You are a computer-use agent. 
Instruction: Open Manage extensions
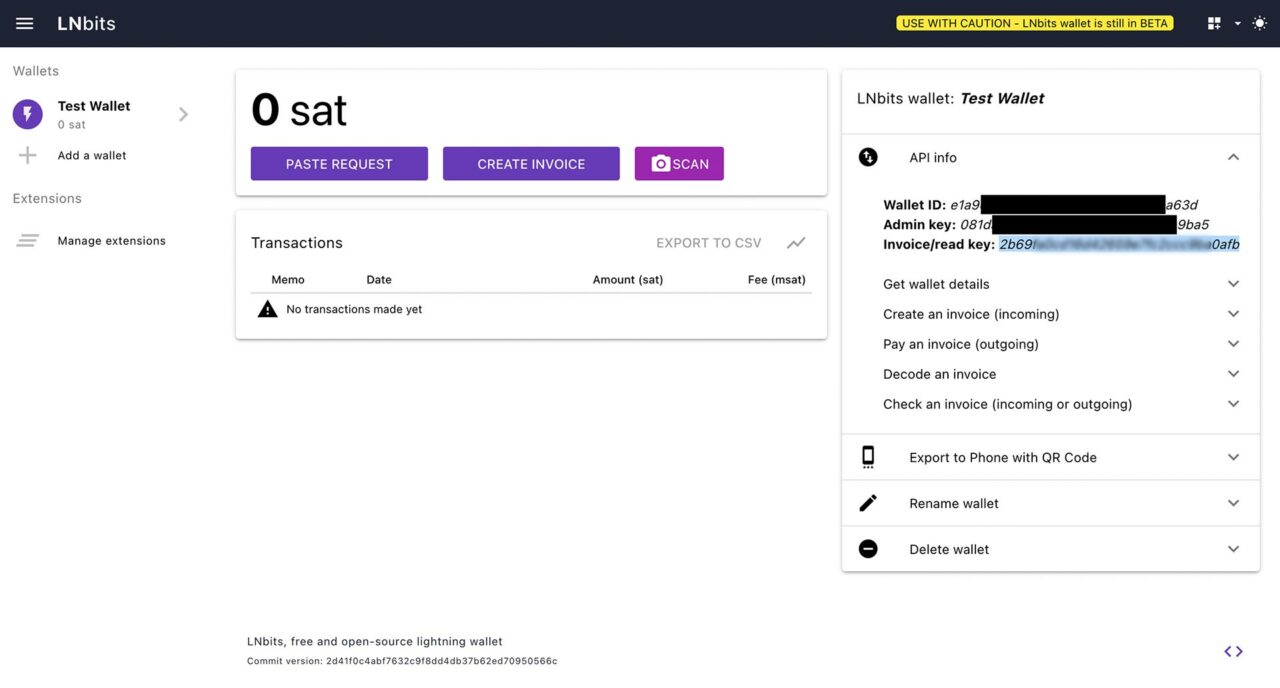112,240
